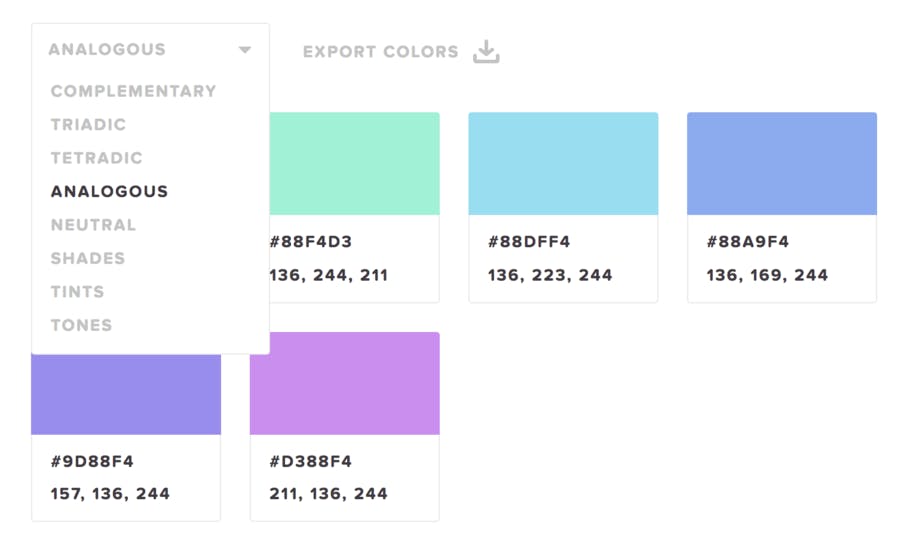Click the RGB value 136, 169, 244
Image resolution: width=900 pixels, height=547 pixels.
(x=767, y=276)
